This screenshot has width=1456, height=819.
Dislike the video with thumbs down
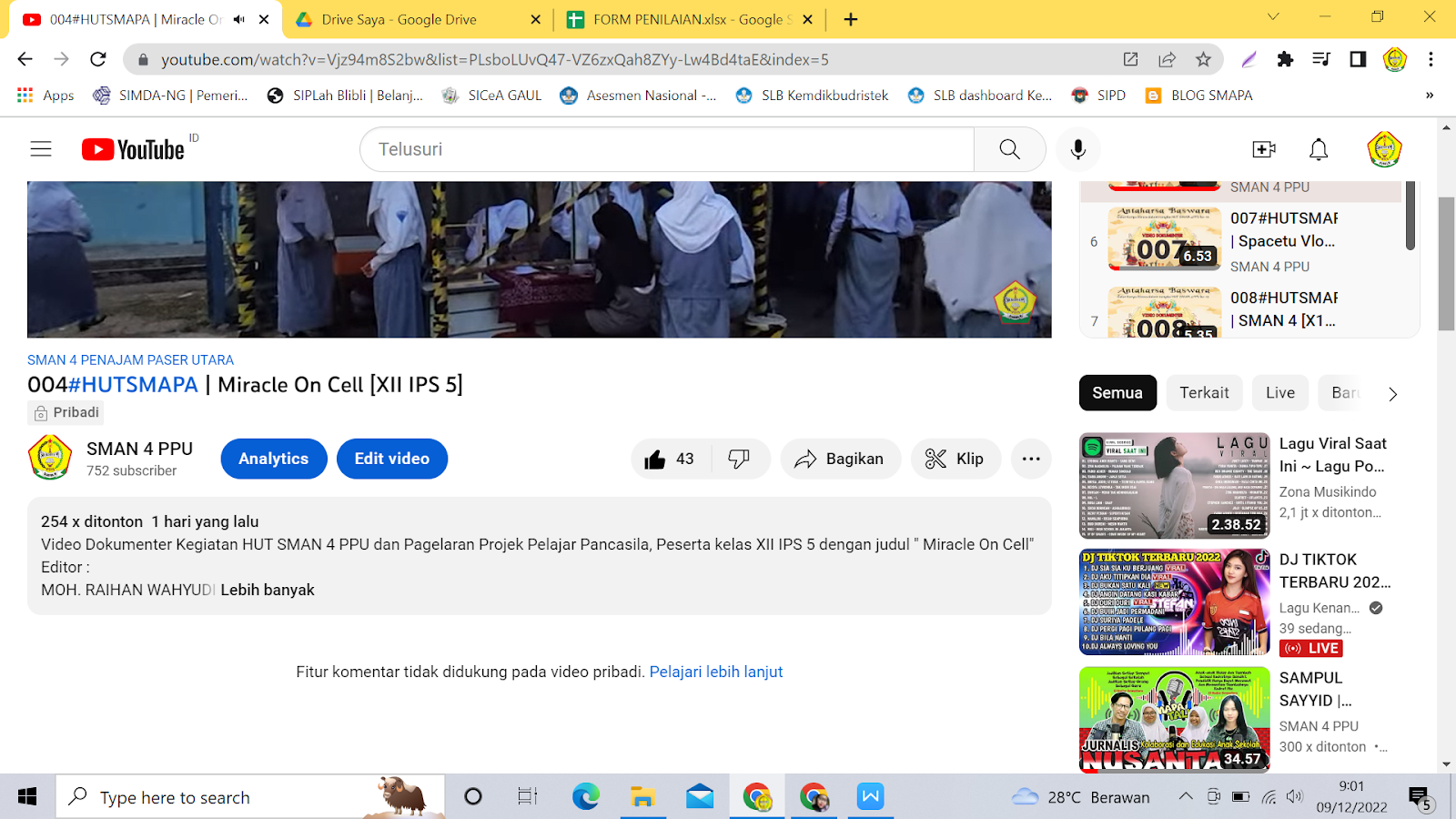coord(739,459)
